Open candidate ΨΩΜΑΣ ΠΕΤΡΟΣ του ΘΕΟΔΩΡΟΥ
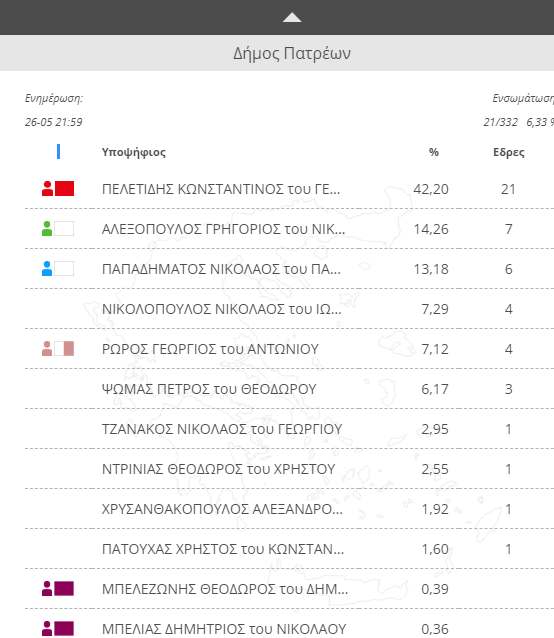This screenshot has height=638, width=554. (209, 389)
